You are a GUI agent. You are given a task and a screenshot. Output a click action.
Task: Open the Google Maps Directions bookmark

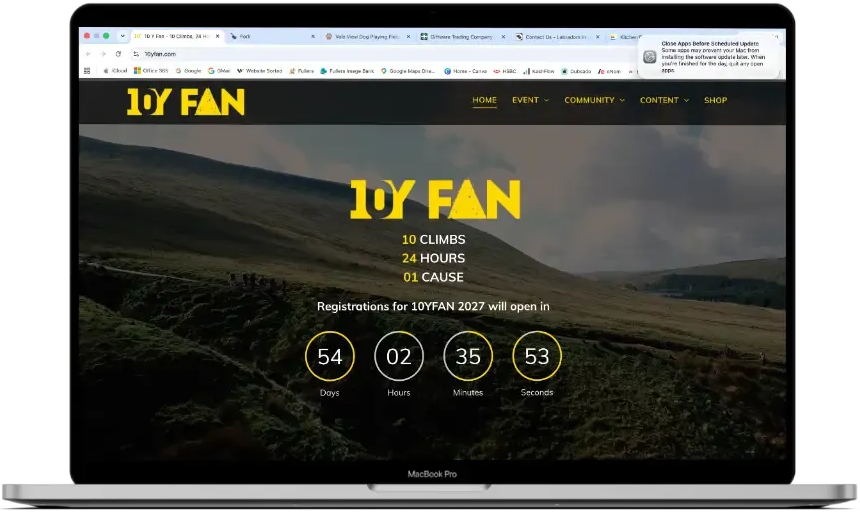pos(408,71)
